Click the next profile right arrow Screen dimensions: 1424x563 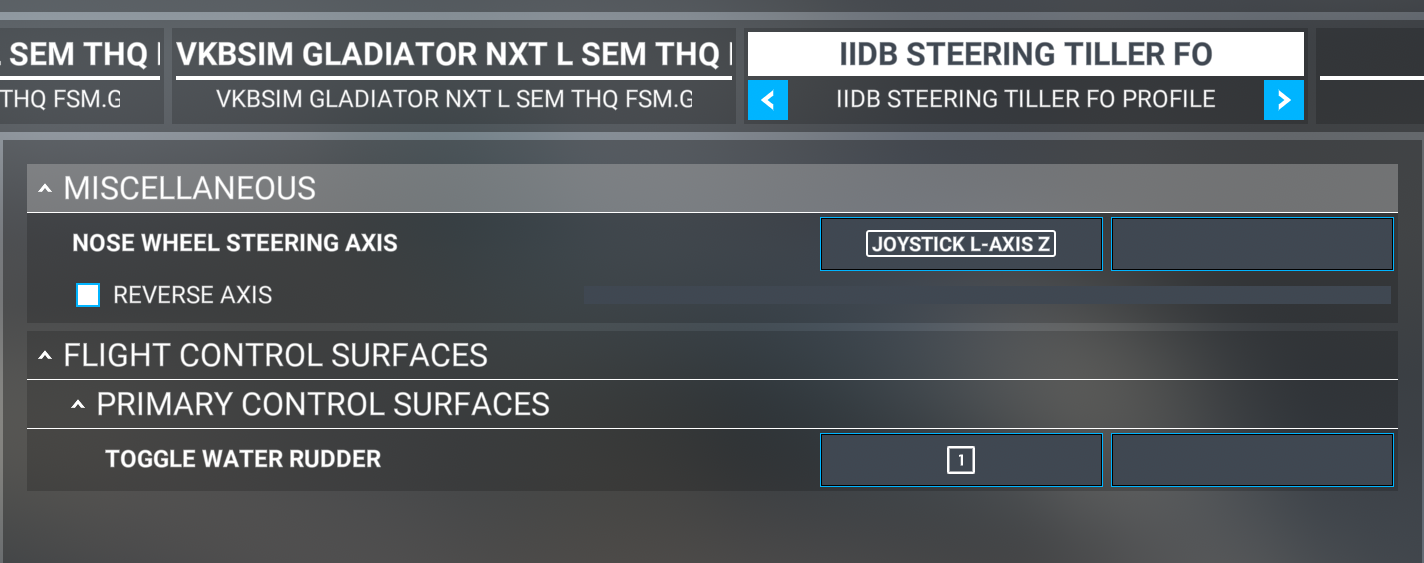[x=1284, y=100]
